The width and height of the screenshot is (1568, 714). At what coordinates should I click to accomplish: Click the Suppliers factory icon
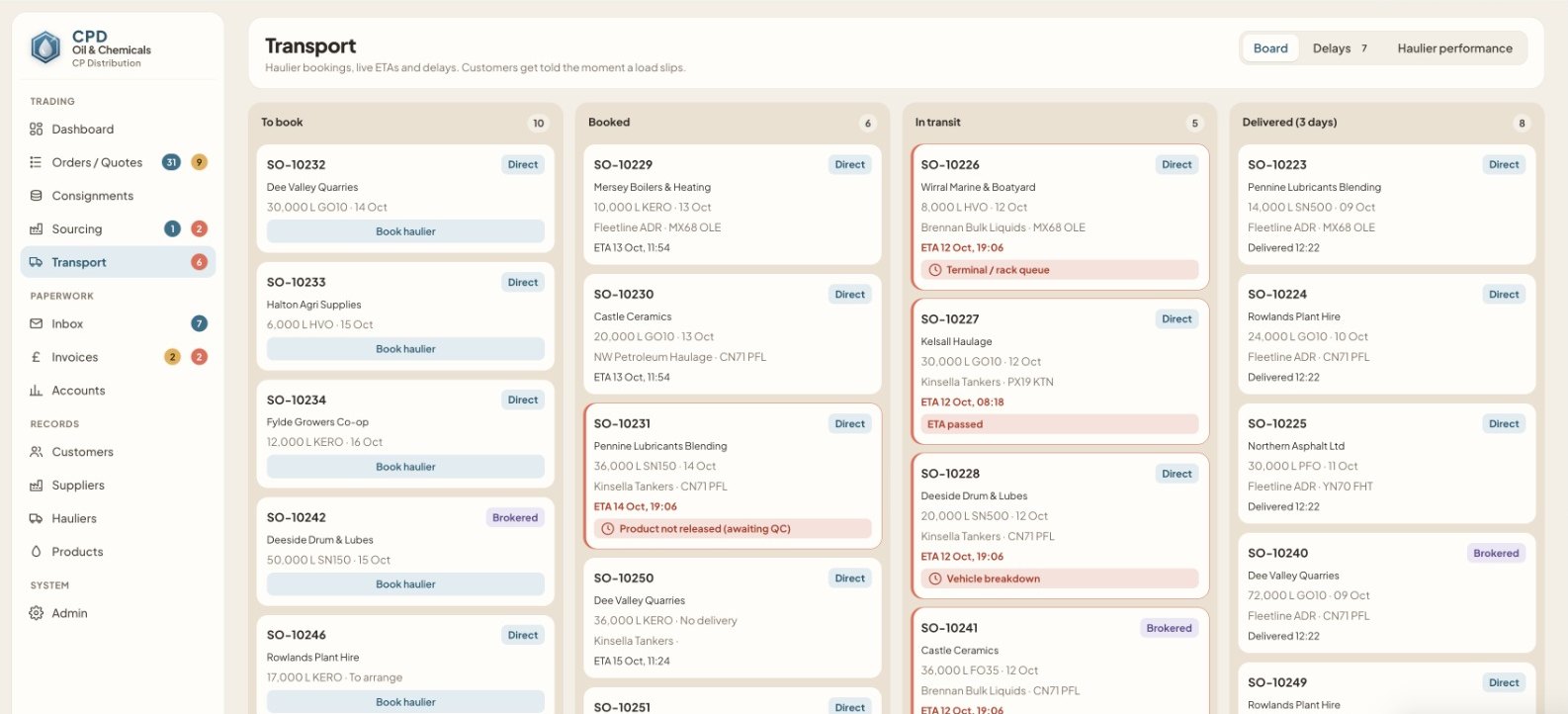click(36, 486)
